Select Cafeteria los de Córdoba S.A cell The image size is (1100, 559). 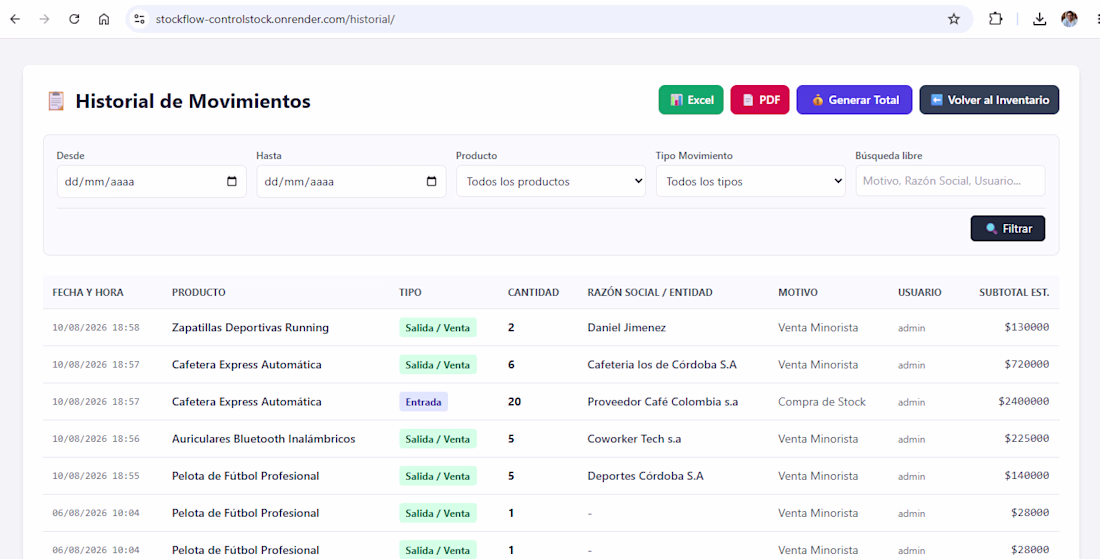(662, 365)
